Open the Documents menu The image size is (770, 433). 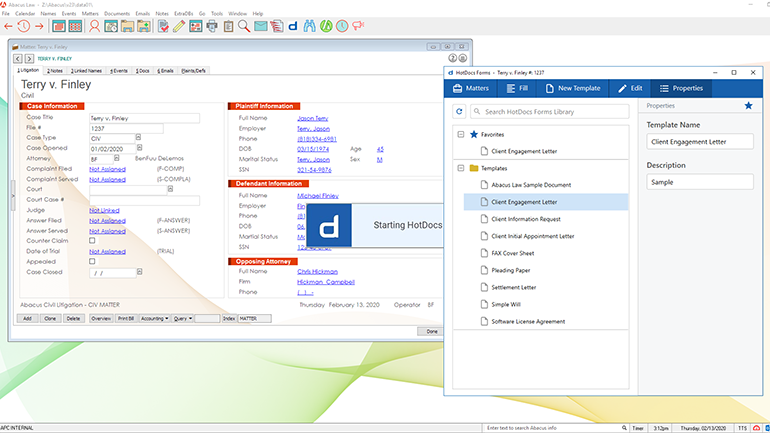pos(117,14)
